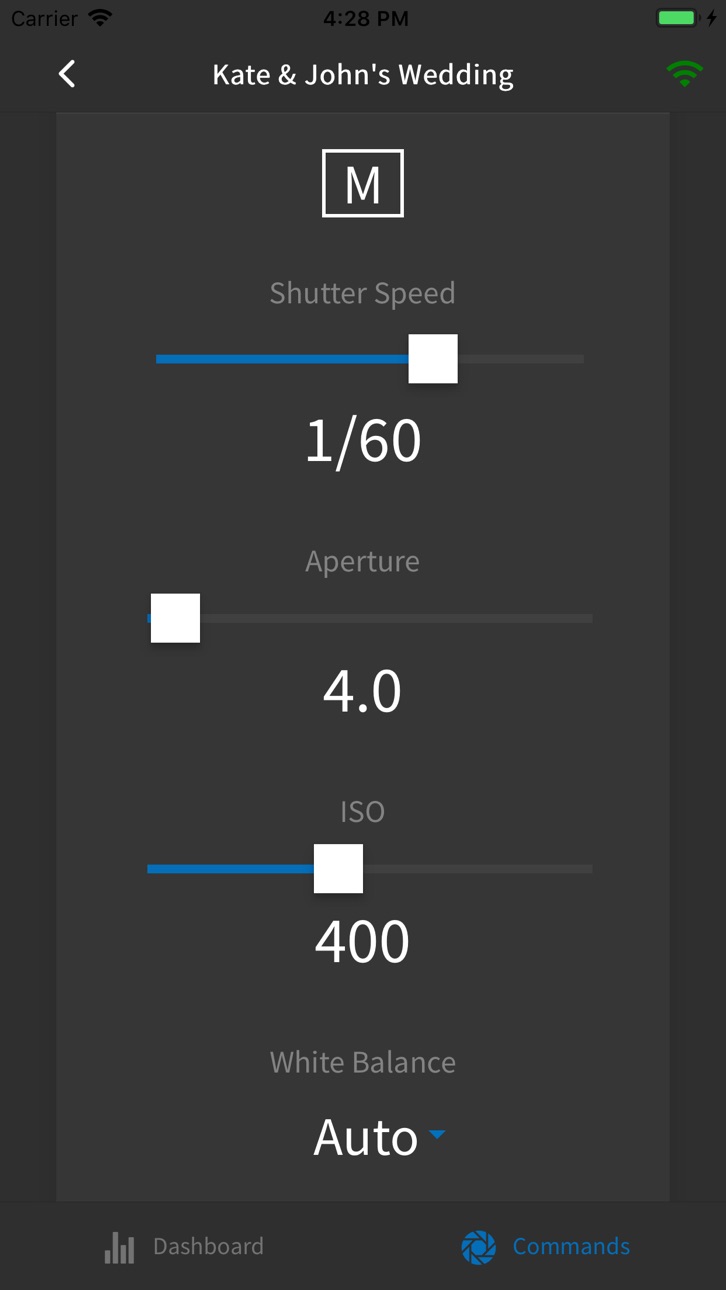Tap the carrier Wi-Fi status icon
The width and height of the screenshot is (726, 1290).
(x=100, y=18)
